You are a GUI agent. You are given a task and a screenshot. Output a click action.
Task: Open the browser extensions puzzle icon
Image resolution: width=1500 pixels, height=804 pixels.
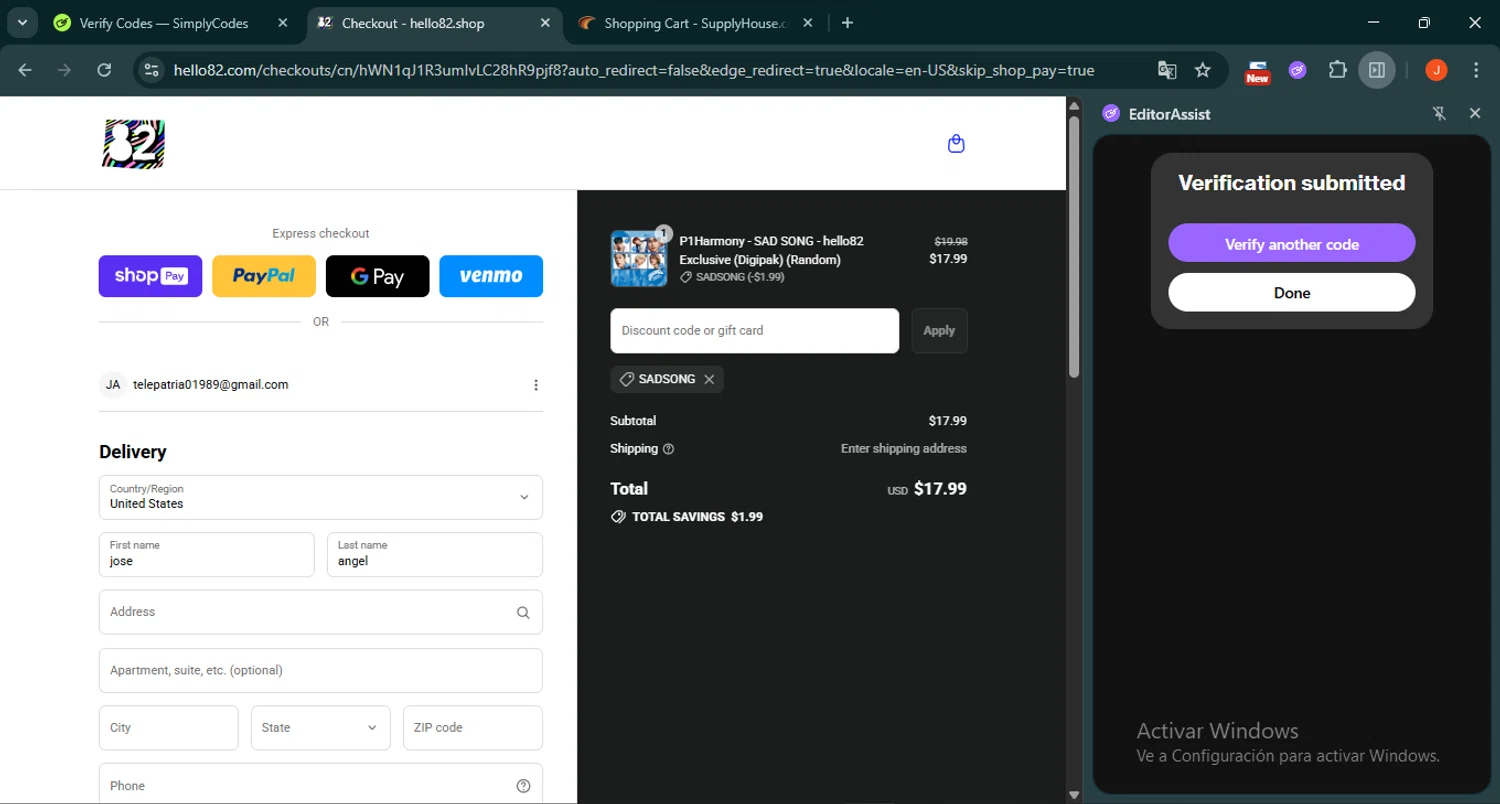pos(1337,70)
